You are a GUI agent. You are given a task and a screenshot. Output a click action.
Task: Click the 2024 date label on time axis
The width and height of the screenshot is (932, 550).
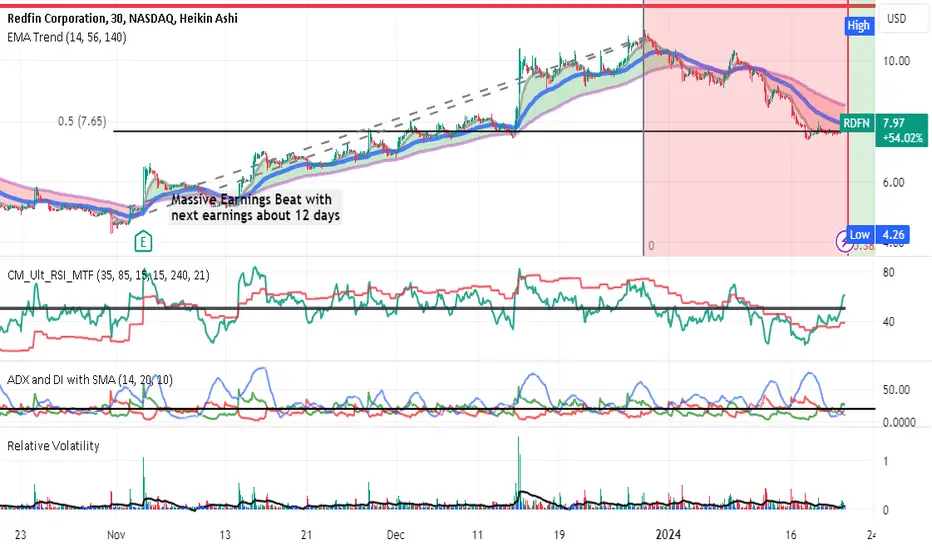point(668,535)
